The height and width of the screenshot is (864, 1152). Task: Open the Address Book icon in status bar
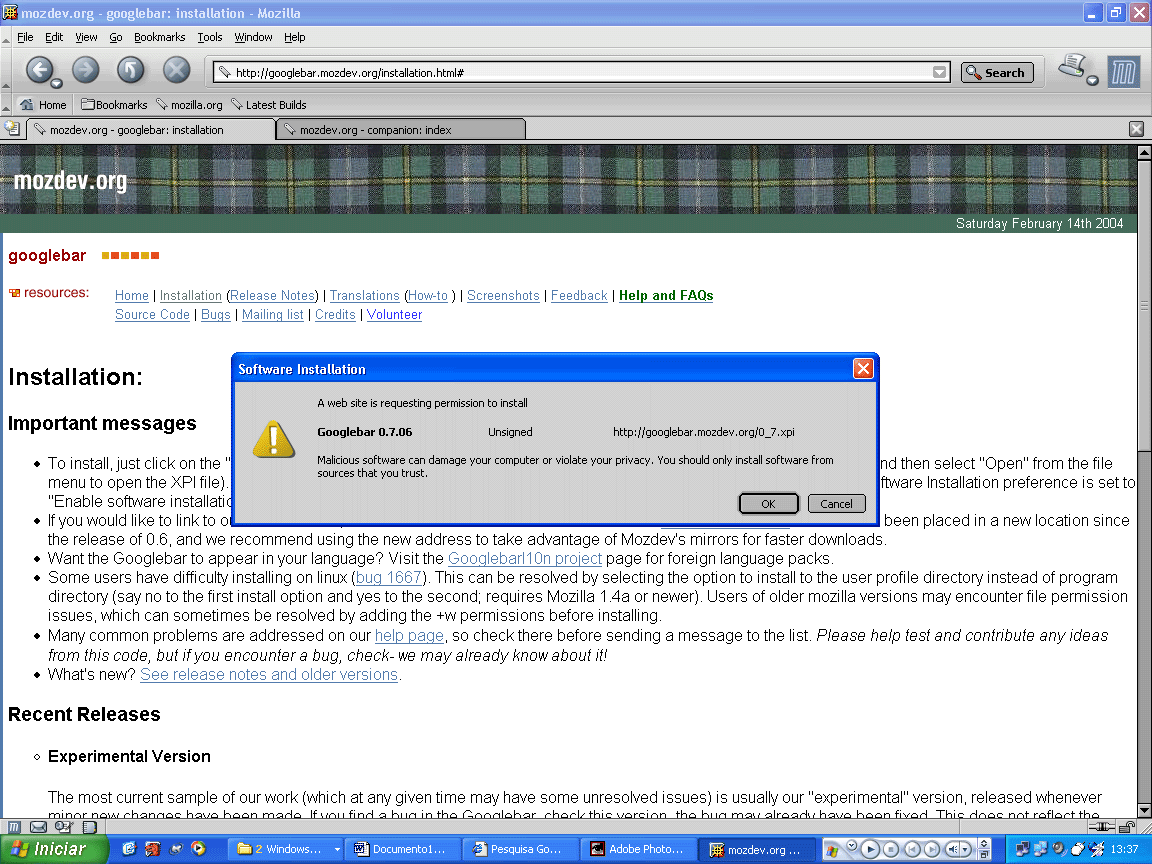89,827
